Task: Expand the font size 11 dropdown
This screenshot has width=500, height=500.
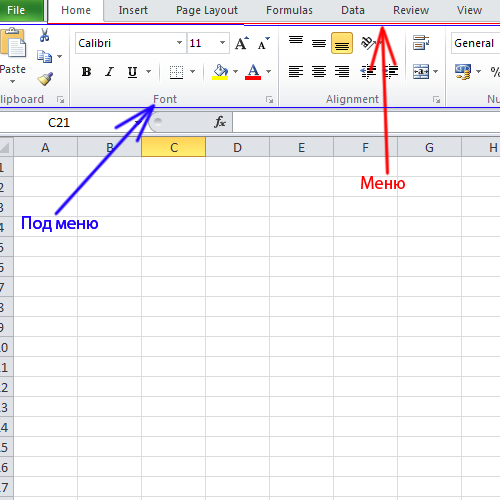Action: [x=222, y=43]
